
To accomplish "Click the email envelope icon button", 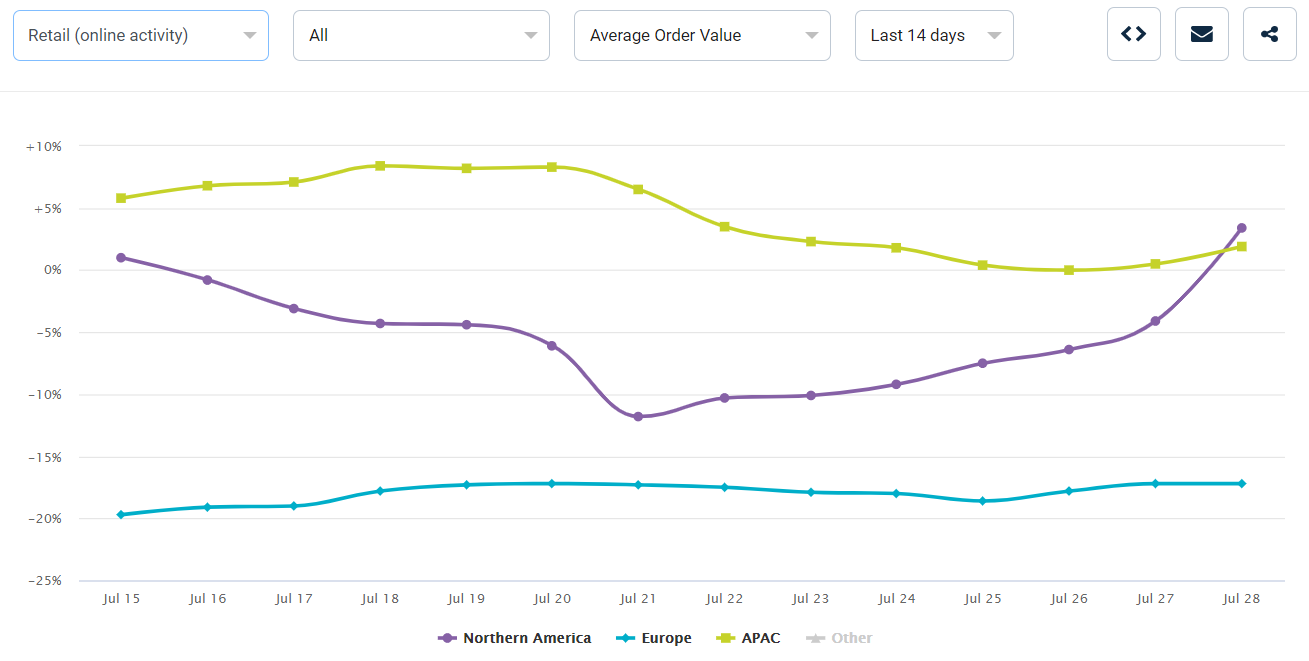I will pos(1201,35).
